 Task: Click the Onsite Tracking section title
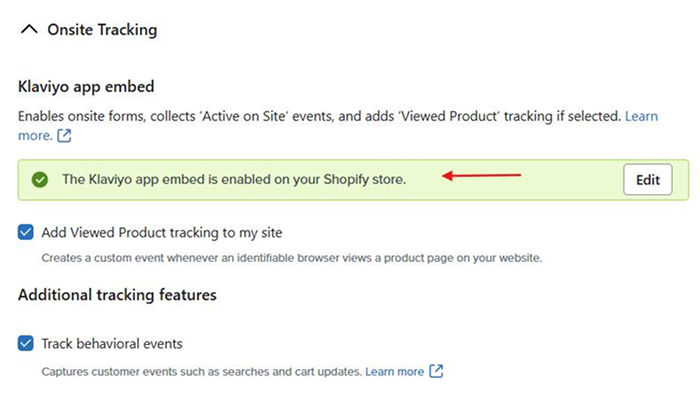102,29
